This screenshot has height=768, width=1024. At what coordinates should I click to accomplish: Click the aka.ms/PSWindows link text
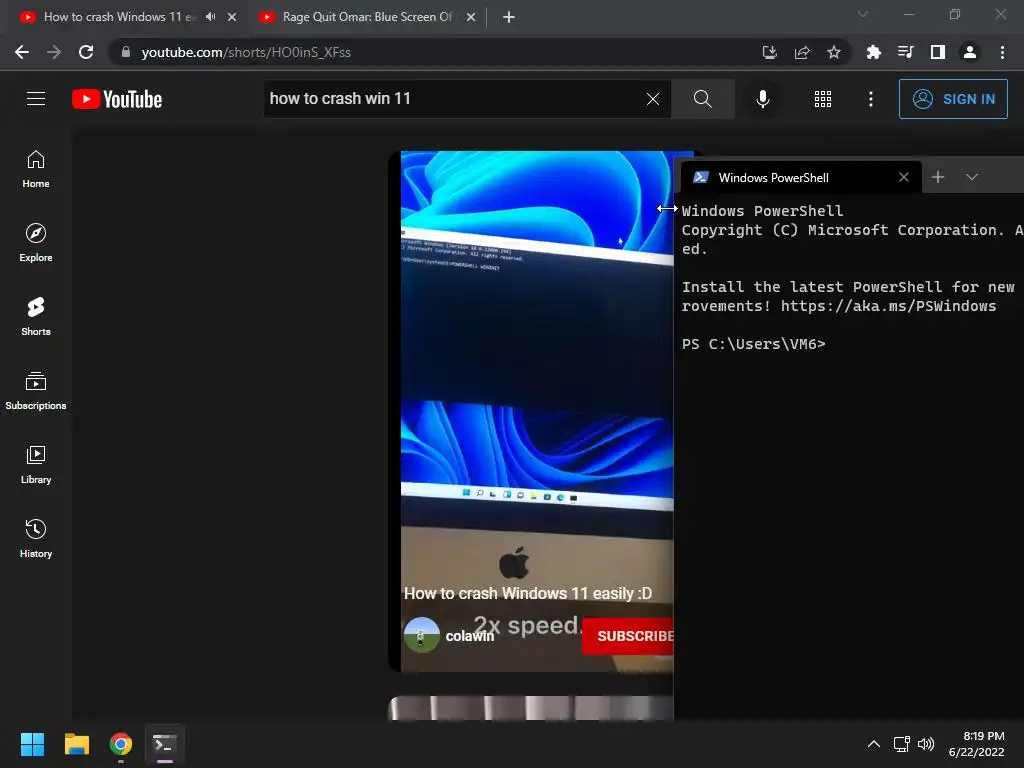(x=888, y=306)
